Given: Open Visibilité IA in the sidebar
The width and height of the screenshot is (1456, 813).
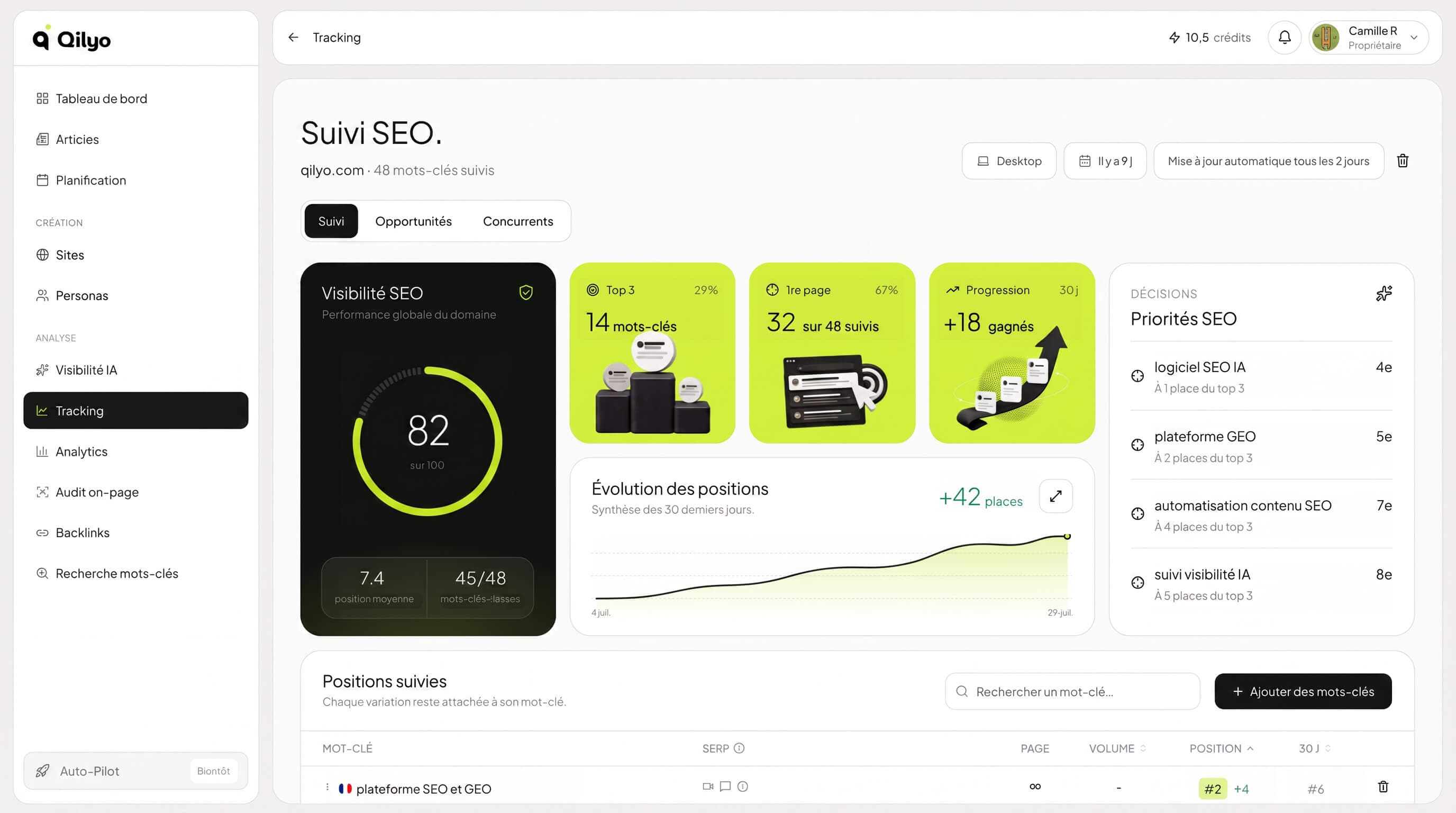Looking at the screenshot, I should (x=135, y=370).
